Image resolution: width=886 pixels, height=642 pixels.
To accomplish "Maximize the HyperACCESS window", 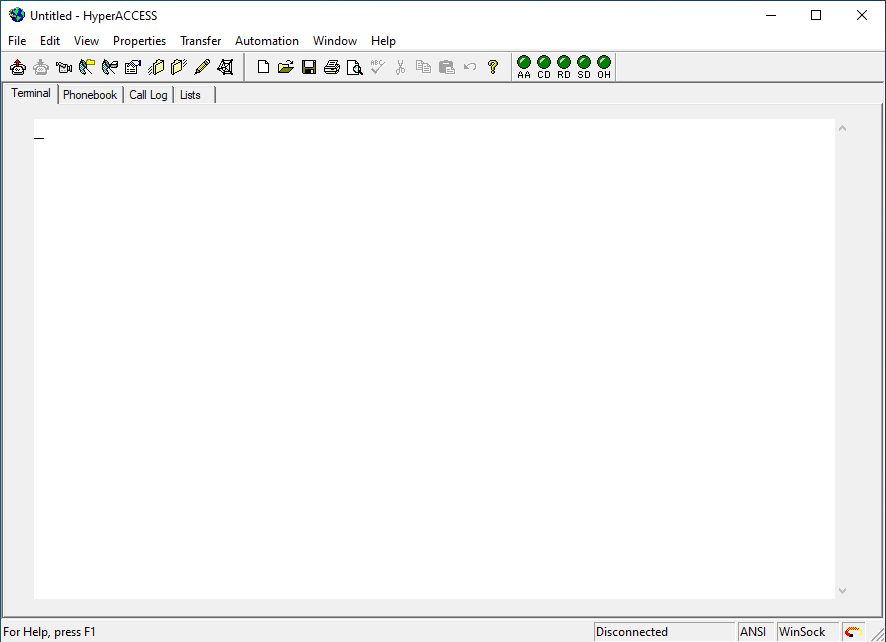I will [816, 15].
